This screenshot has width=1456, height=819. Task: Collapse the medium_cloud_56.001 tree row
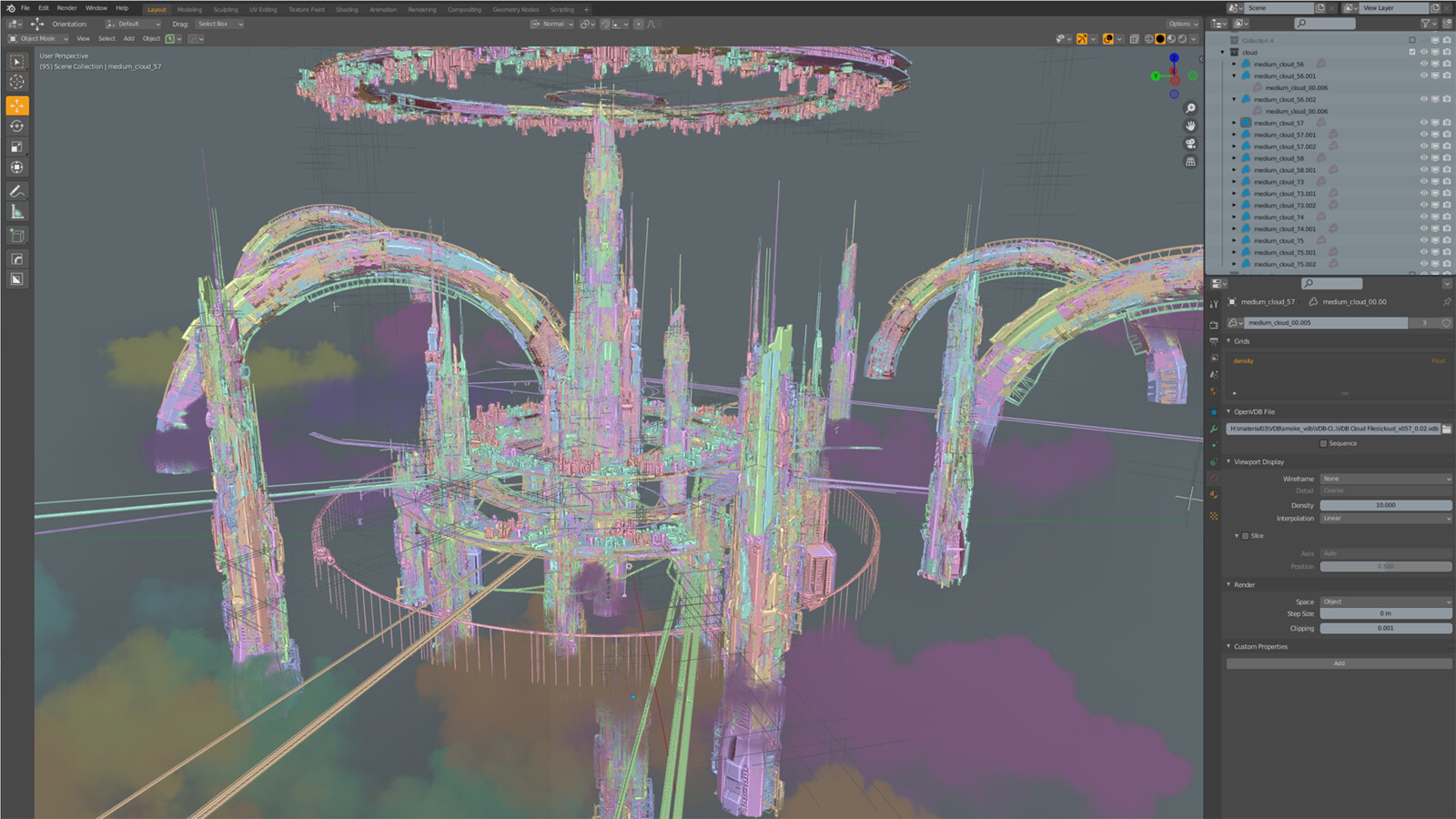1235,76
